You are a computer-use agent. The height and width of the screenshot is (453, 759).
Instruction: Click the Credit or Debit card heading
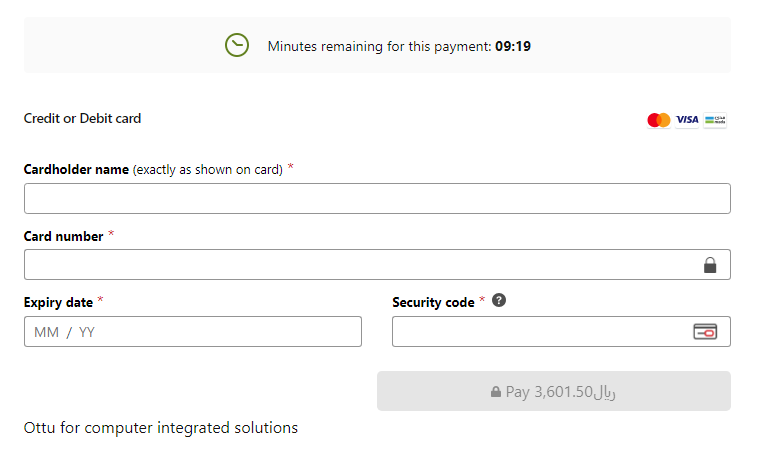pyautogui.click(x=82, y=118)
